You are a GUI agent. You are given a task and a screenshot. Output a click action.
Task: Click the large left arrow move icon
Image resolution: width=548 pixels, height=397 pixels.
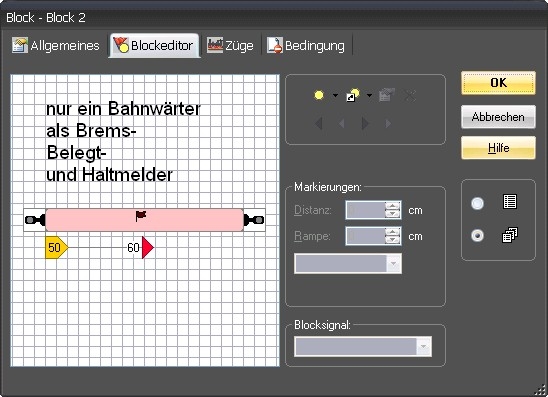(x=318, y=123)
